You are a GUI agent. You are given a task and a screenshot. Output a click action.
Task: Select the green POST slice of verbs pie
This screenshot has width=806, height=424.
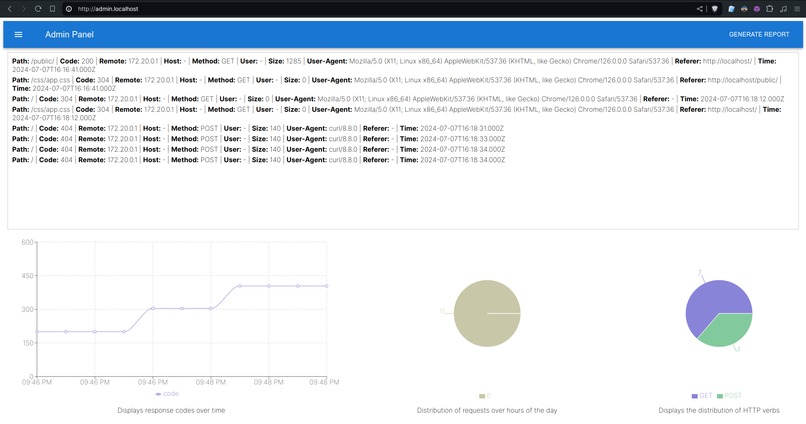[x=727, y=330]
